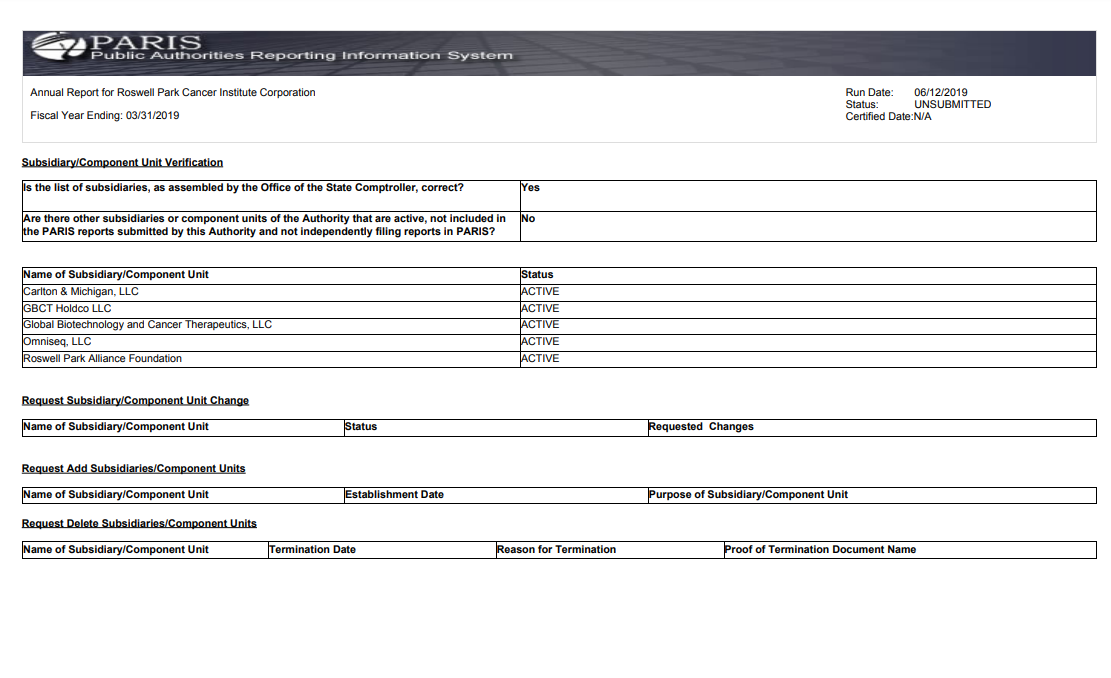Click the "Run Date:" label
The height and width of the screenshot is (678, 1111).
click(869, 92)
